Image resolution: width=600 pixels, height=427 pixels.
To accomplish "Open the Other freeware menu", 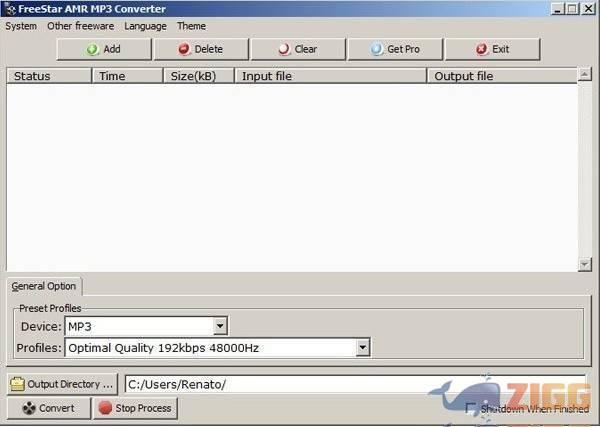I will 81,26.
